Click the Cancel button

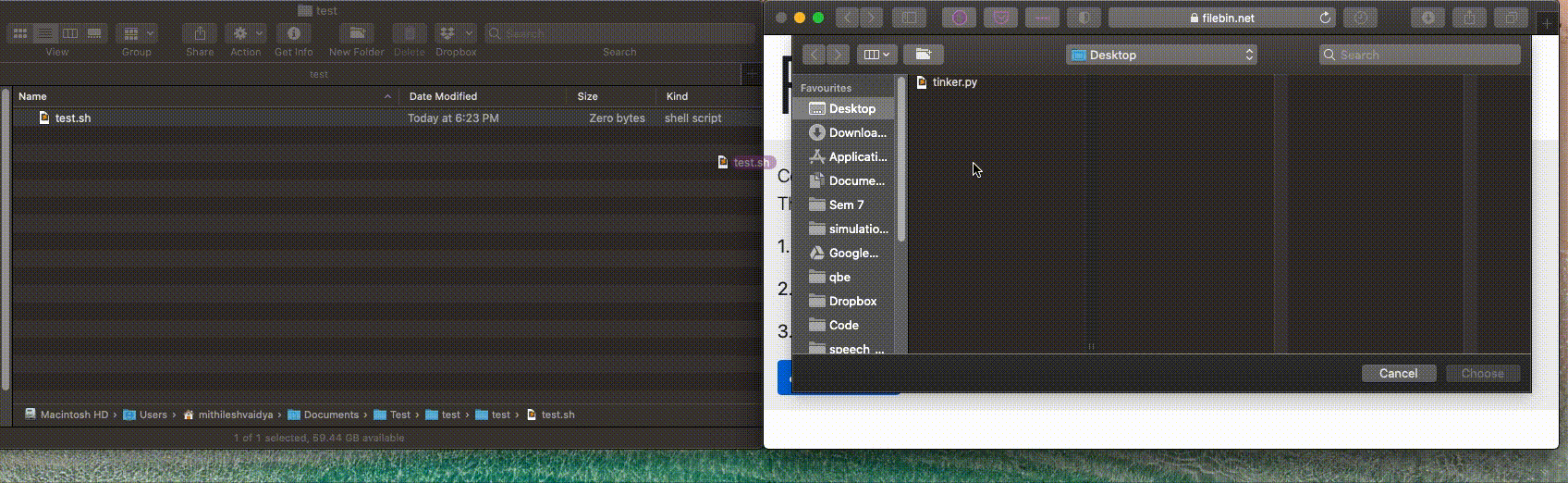pos(1398,373)
